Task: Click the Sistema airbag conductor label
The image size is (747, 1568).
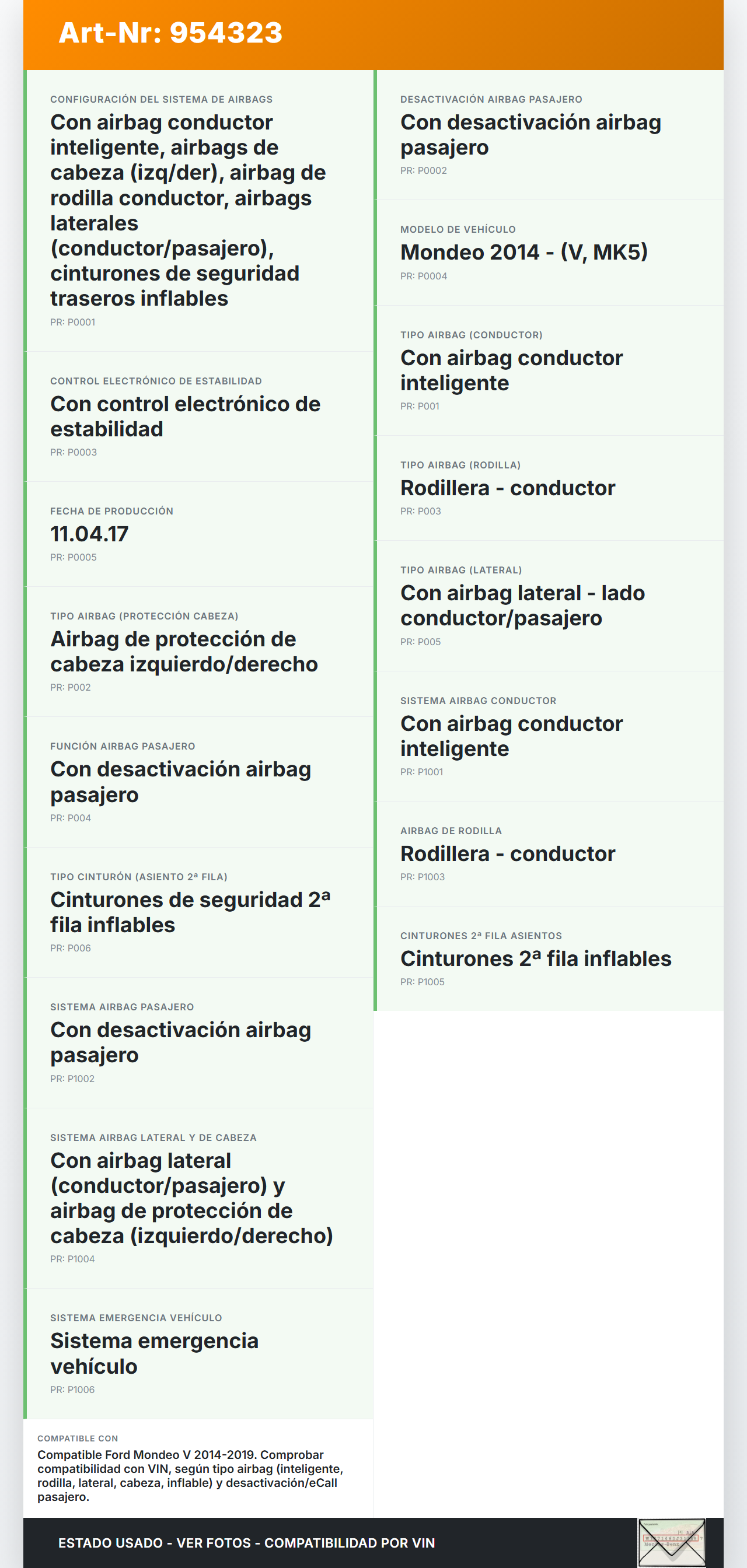Action: [x=478, y=701]
